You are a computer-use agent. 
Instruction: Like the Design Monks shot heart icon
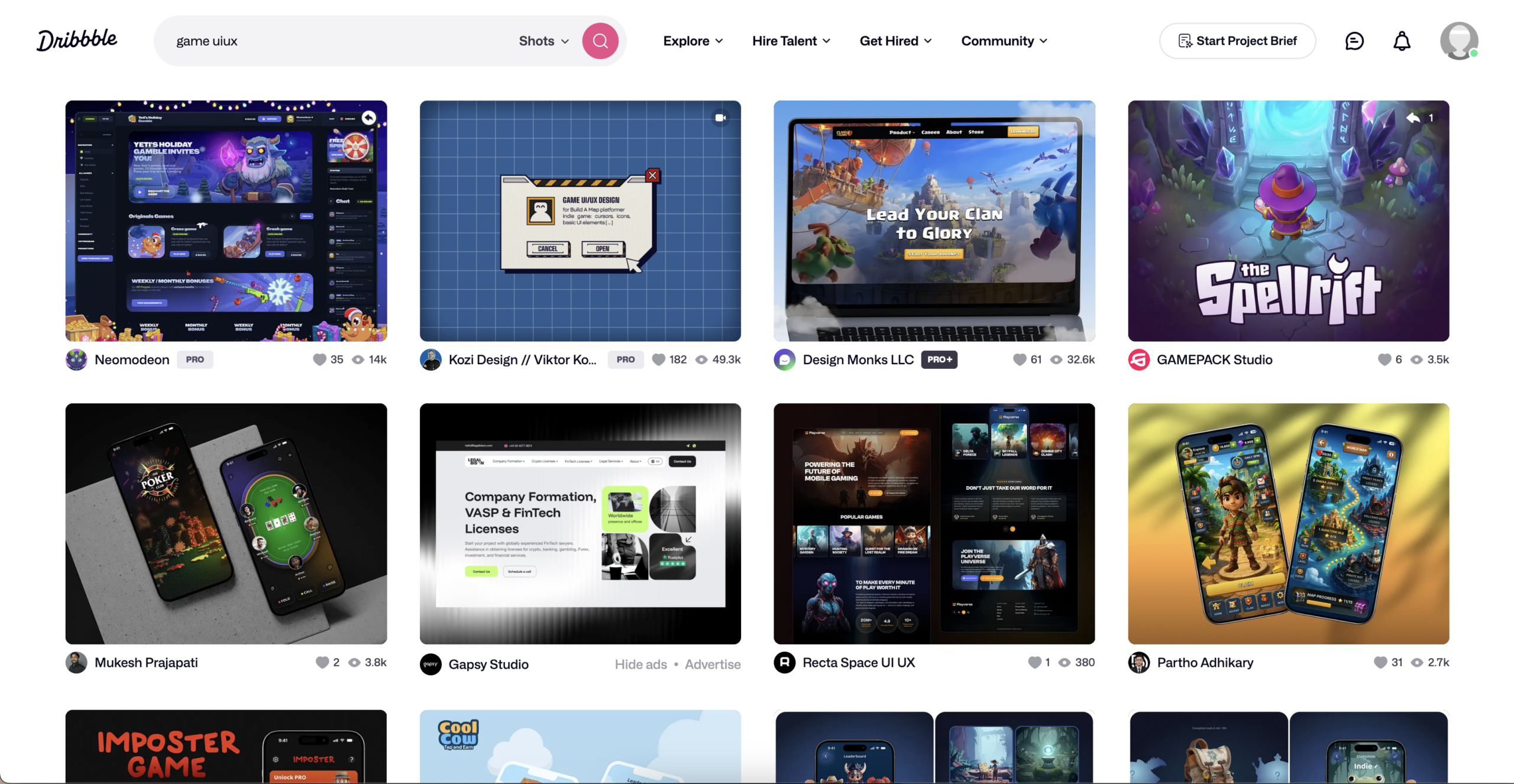click(x=1020, y=359)
